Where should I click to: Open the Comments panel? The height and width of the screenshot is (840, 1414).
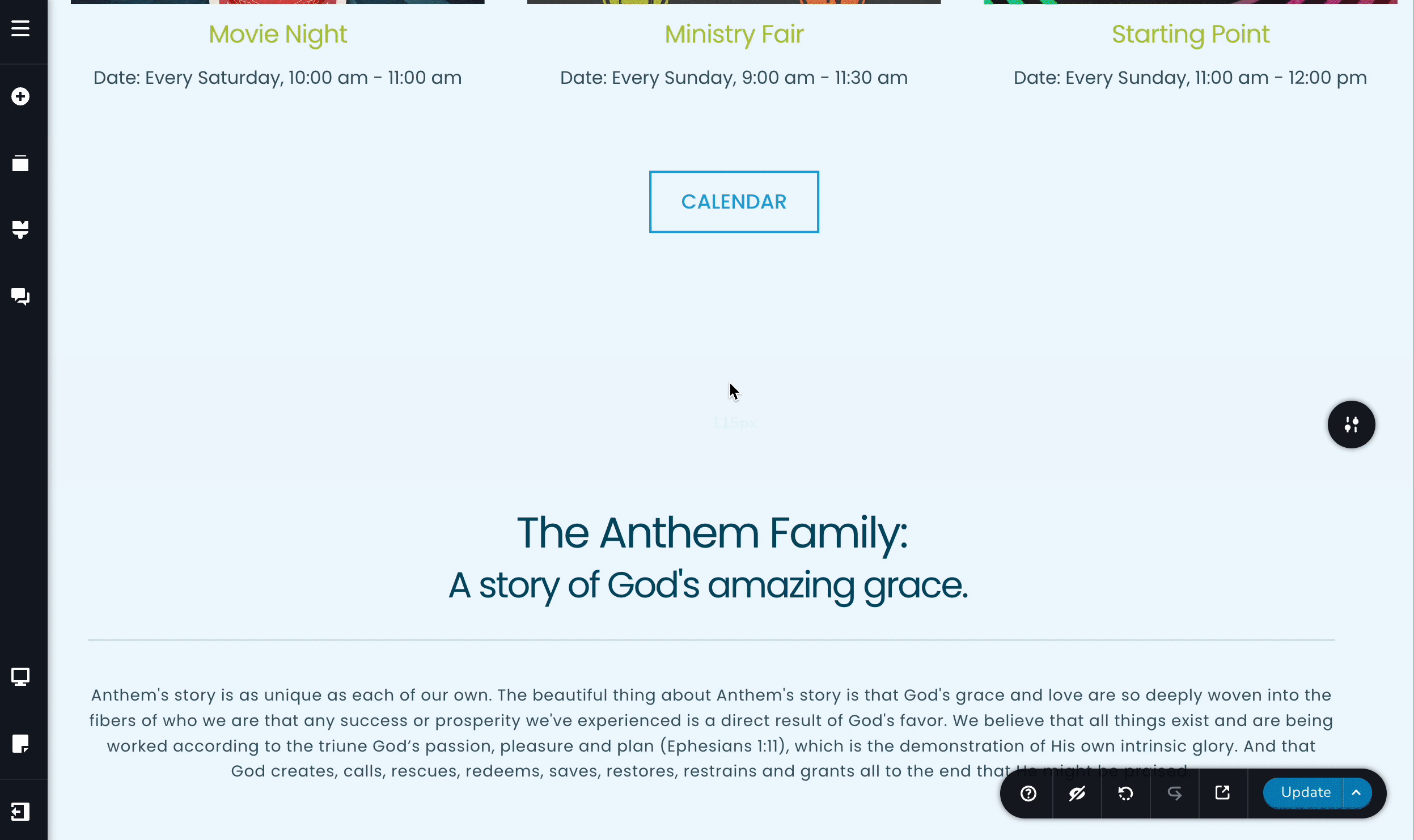[21, 296]
